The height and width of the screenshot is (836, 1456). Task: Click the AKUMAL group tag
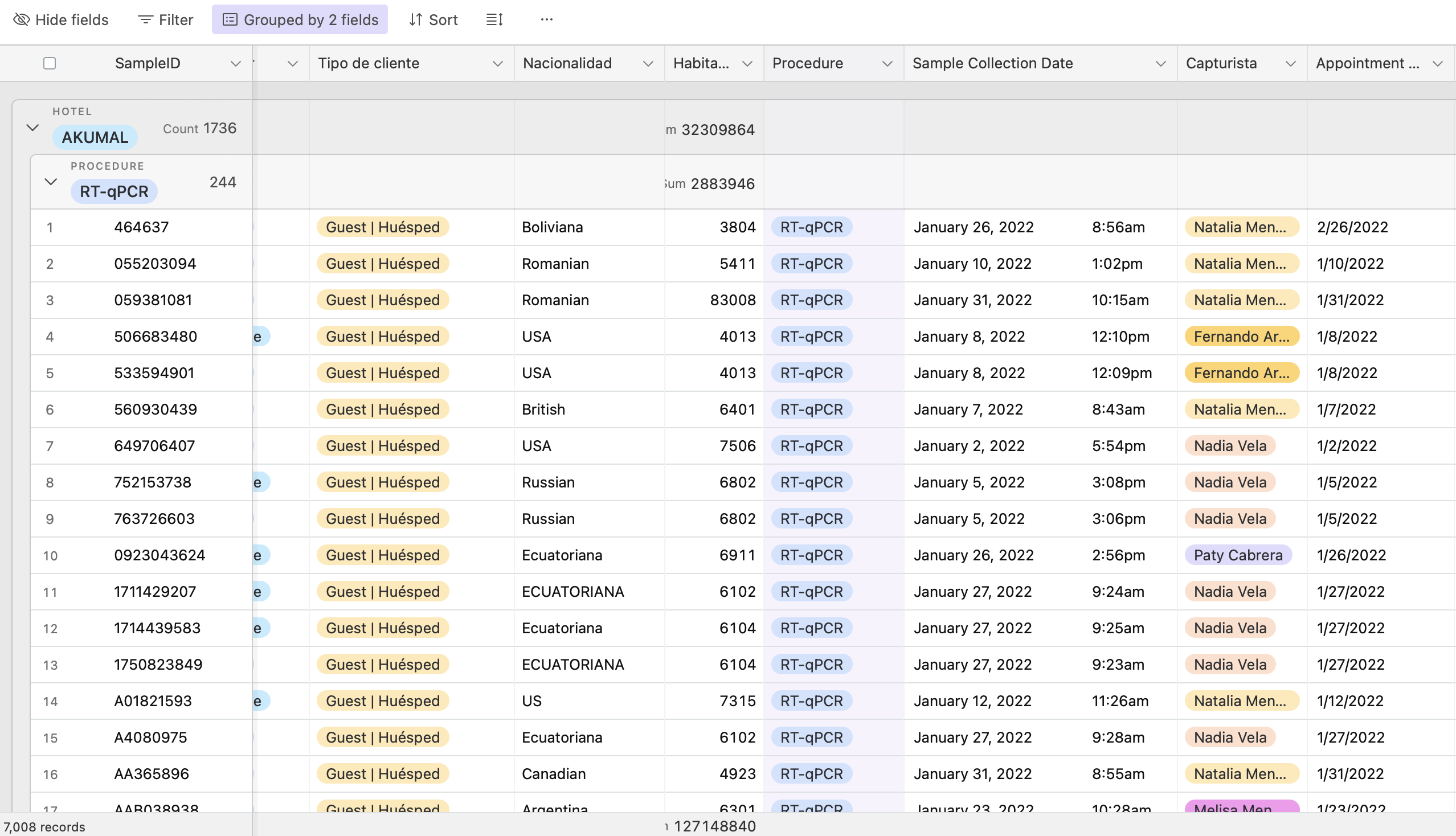(x=95, y=137)
